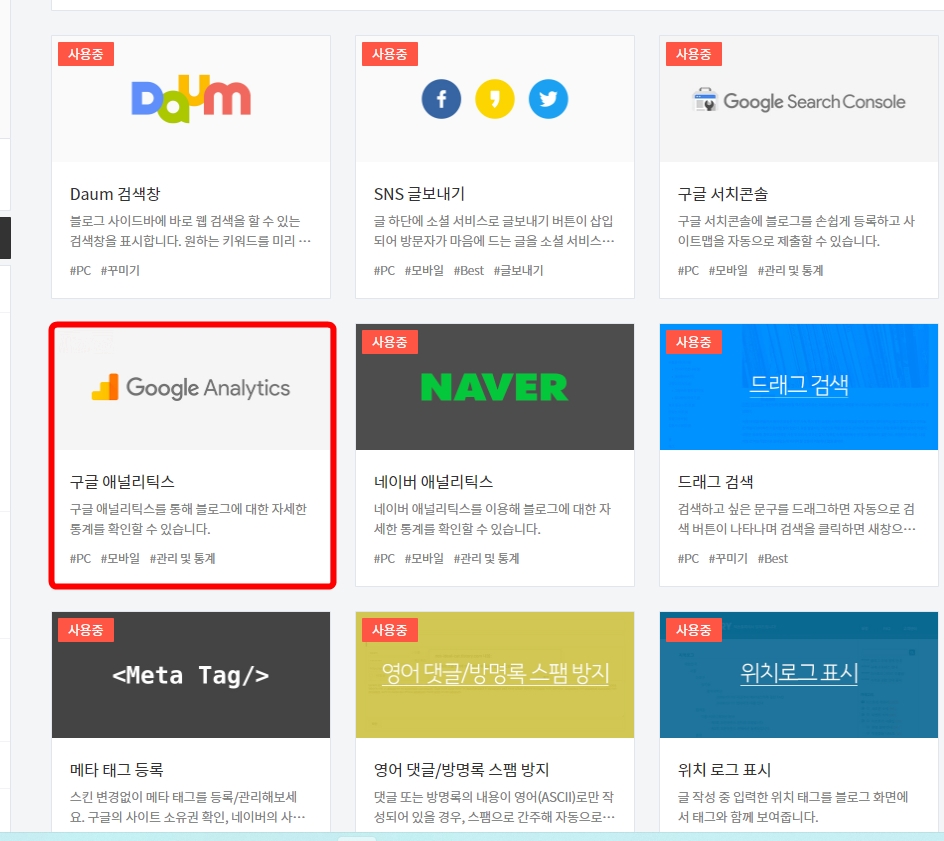Click the 네이버 애널리틱스 description text
The width and height of the screenshot is (944, 841).
pos(492,519)
